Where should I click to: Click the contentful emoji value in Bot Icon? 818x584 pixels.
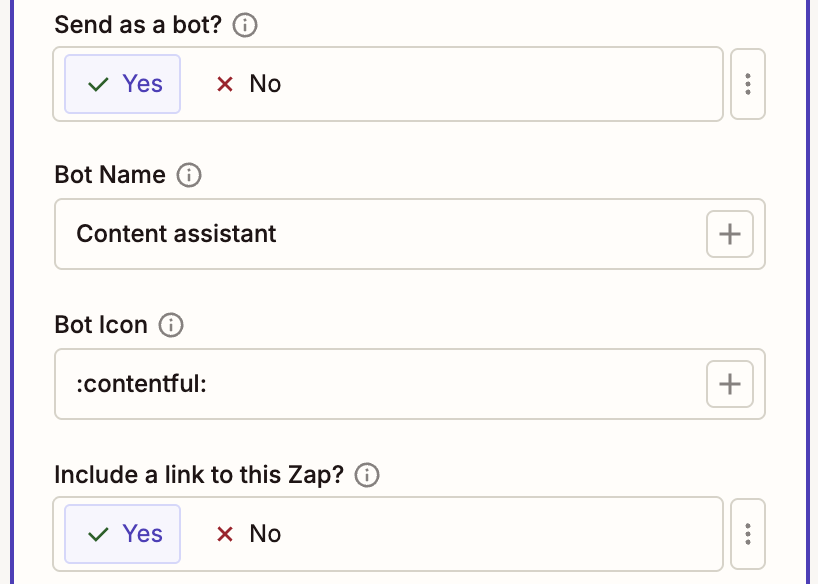(141, 383)
